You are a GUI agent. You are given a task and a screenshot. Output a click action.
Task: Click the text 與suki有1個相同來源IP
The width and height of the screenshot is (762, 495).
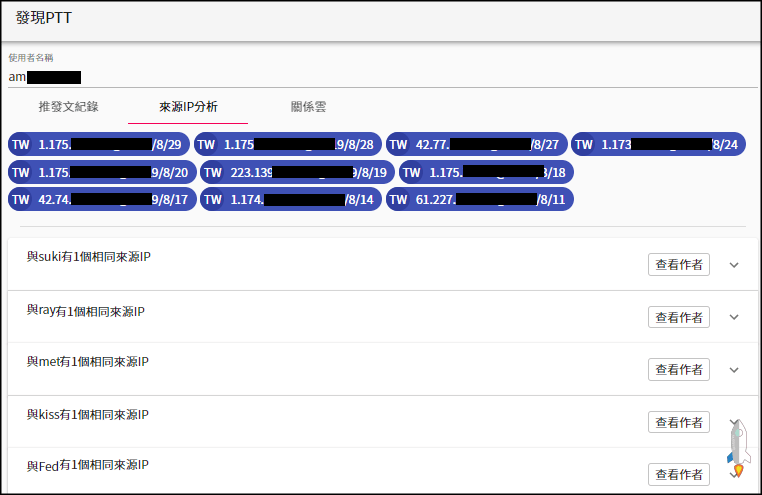88,256
